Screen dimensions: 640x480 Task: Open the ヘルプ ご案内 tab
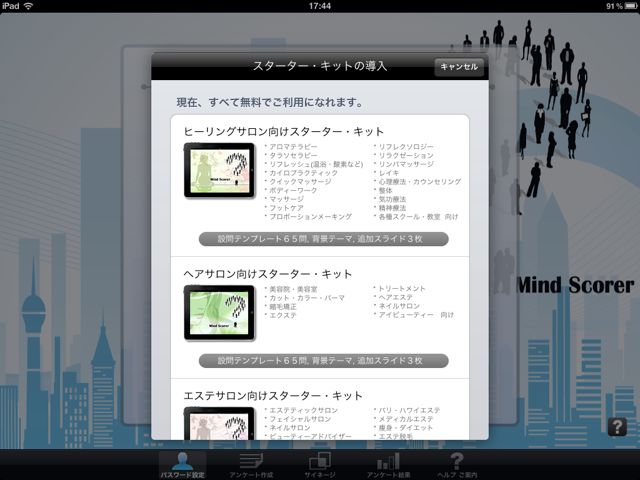pos(457,465)
